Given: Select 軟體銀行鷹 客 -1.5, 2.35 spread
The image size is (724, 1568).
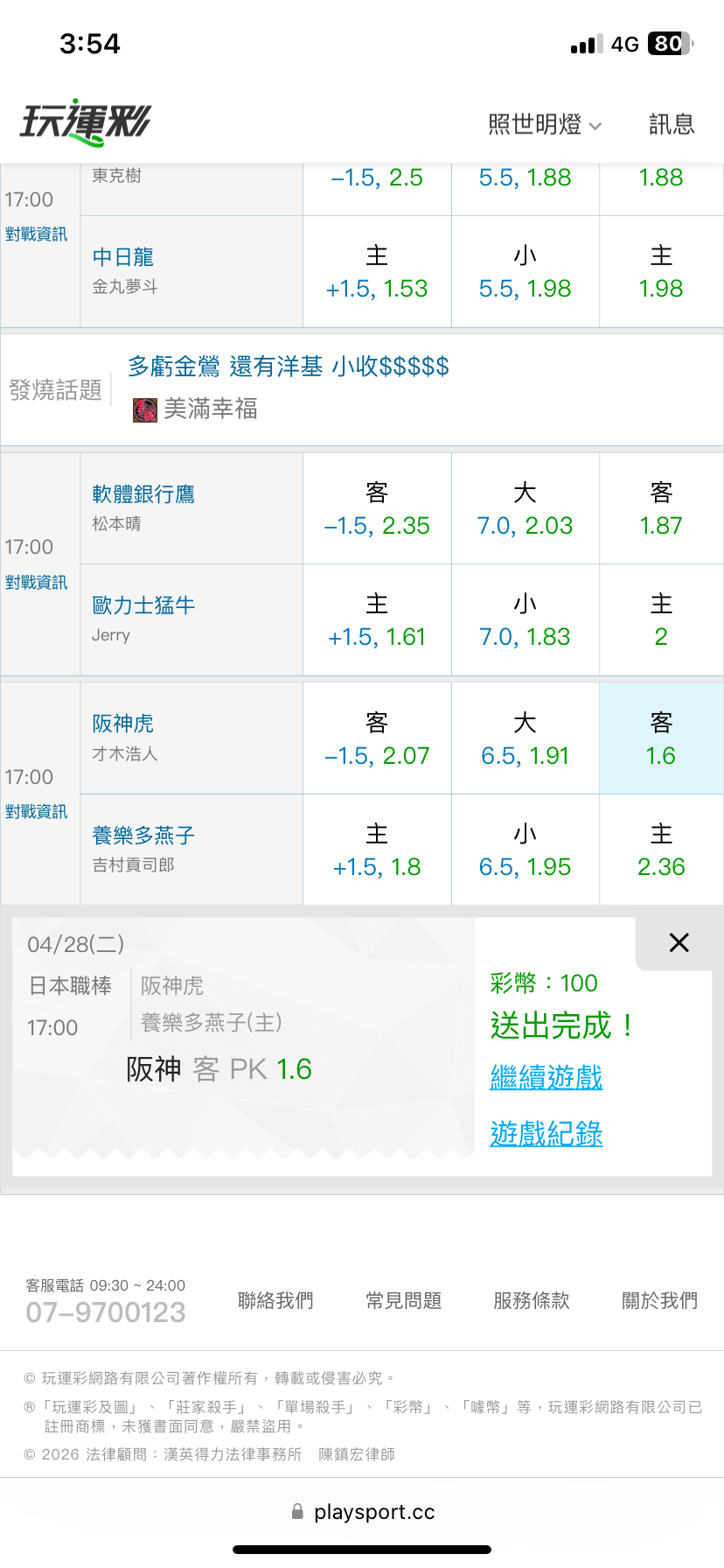Looking at the screenshot, I should tap(377, 508).
